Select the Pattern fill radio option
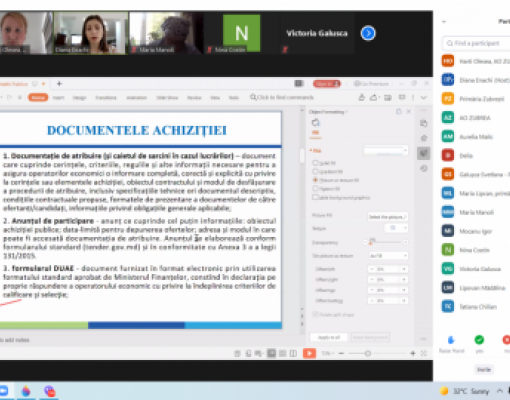This screenshot has height=400, width=510. coord(315,189)
